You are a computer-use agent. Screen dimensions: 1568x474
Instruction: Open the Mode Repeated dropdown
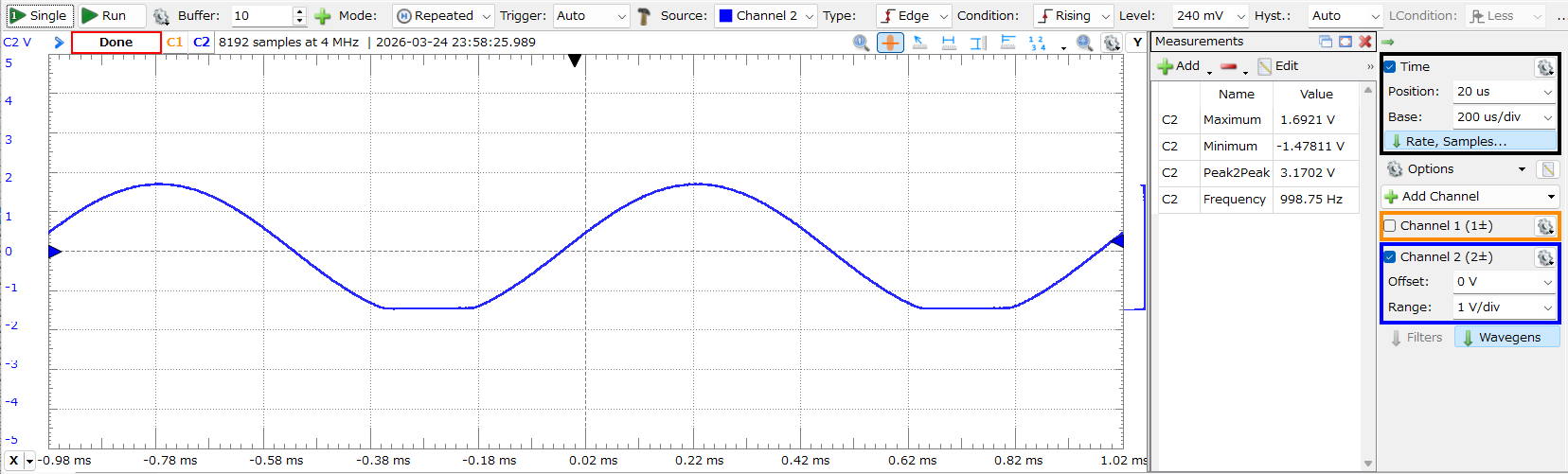pos(443,16)
